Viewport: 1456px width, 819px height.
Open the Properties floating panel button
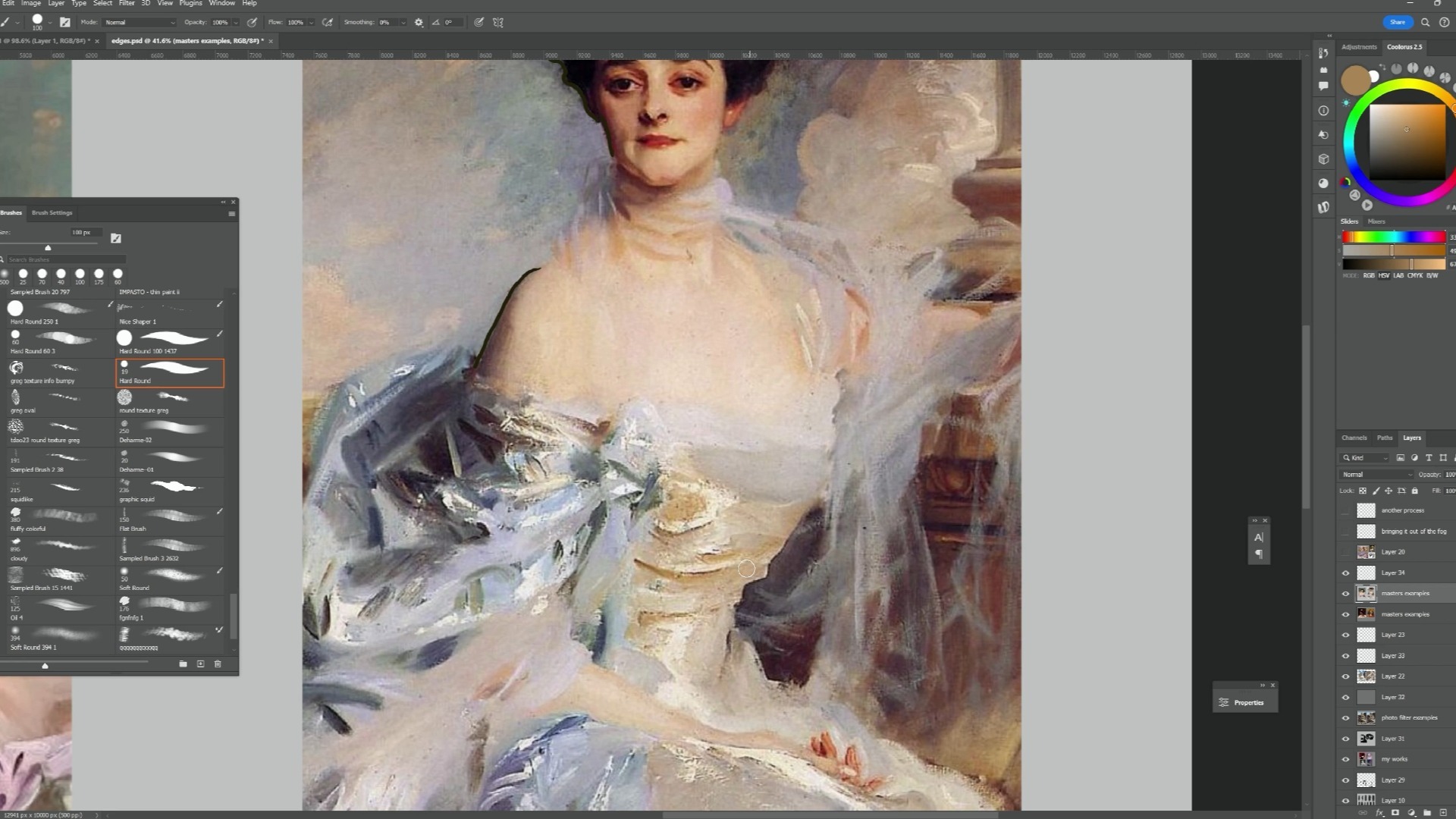pos(1245,703)
